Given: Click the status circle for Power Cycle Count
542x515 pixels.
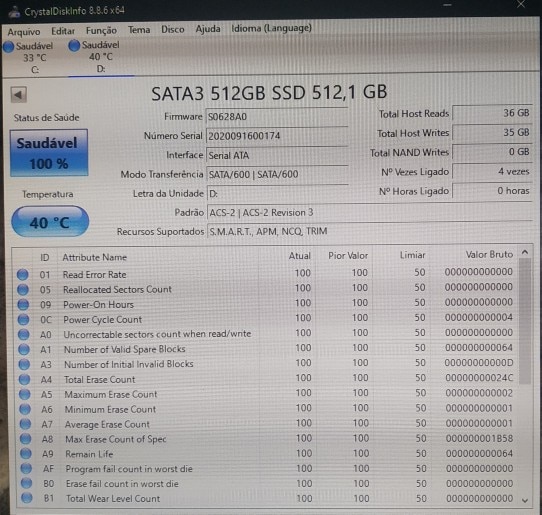Looking at the screenshot, I should [x=23, y=319].
